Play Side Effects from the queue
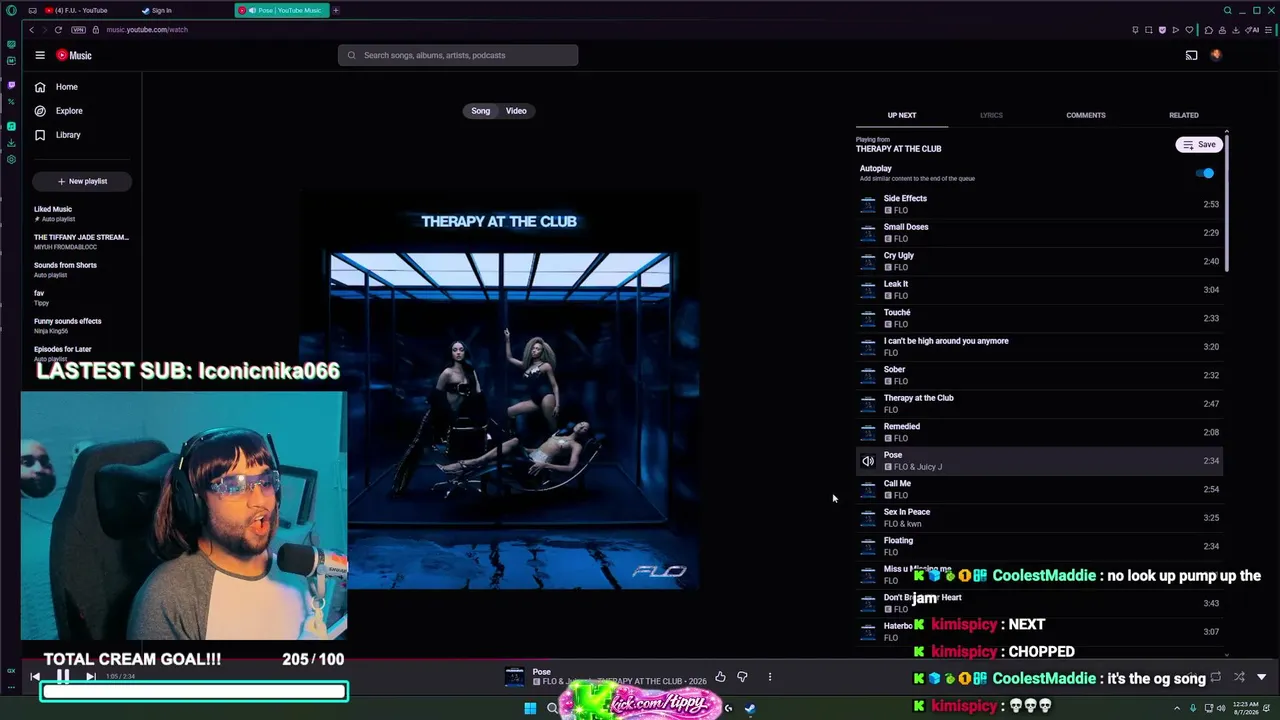Viewport: 1280px width, 720px height. click(x=1040, y=204)
